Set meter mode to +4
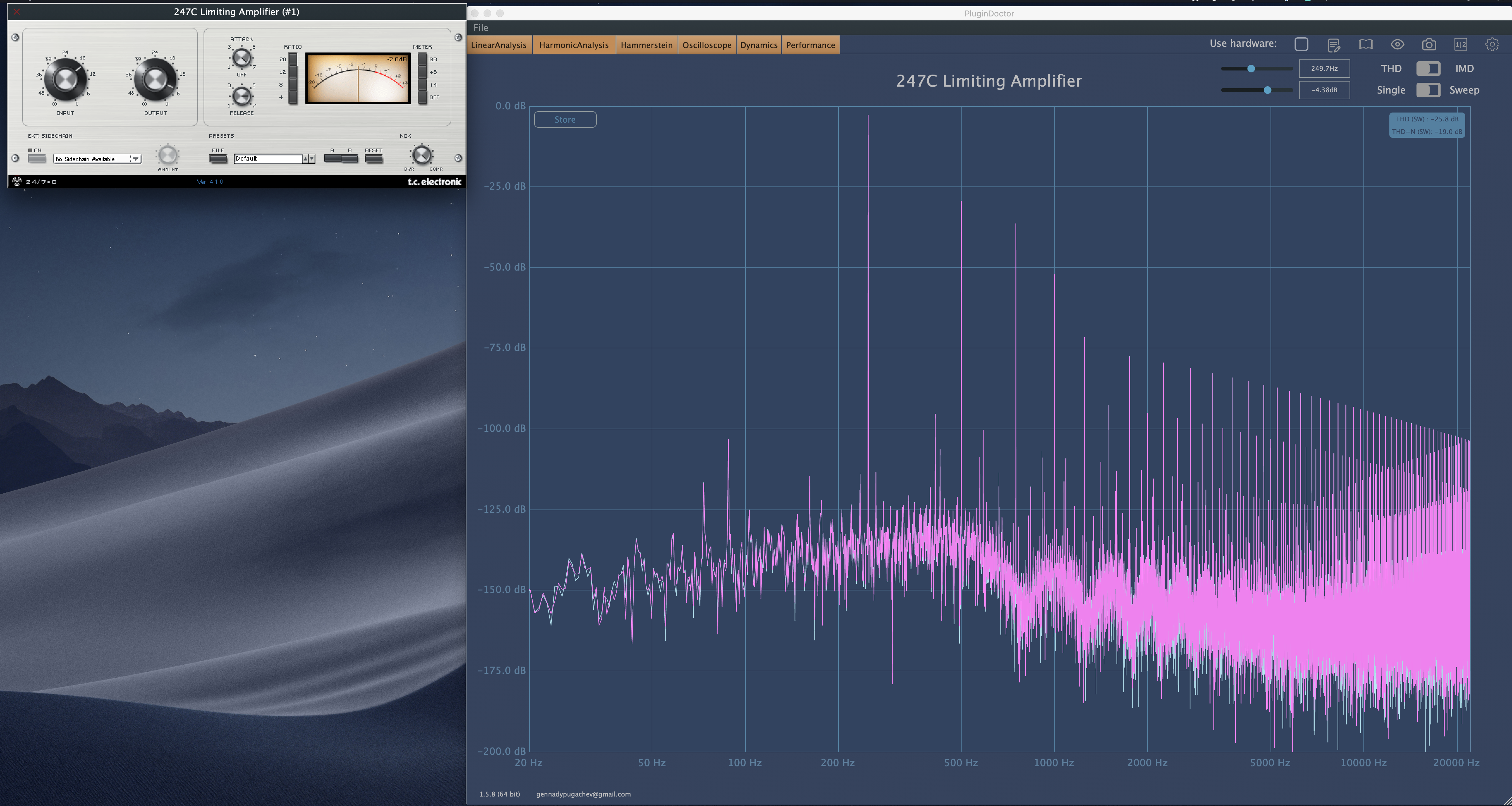Image resolution: width=1512 pixels, height=806 pixels. 422,85
